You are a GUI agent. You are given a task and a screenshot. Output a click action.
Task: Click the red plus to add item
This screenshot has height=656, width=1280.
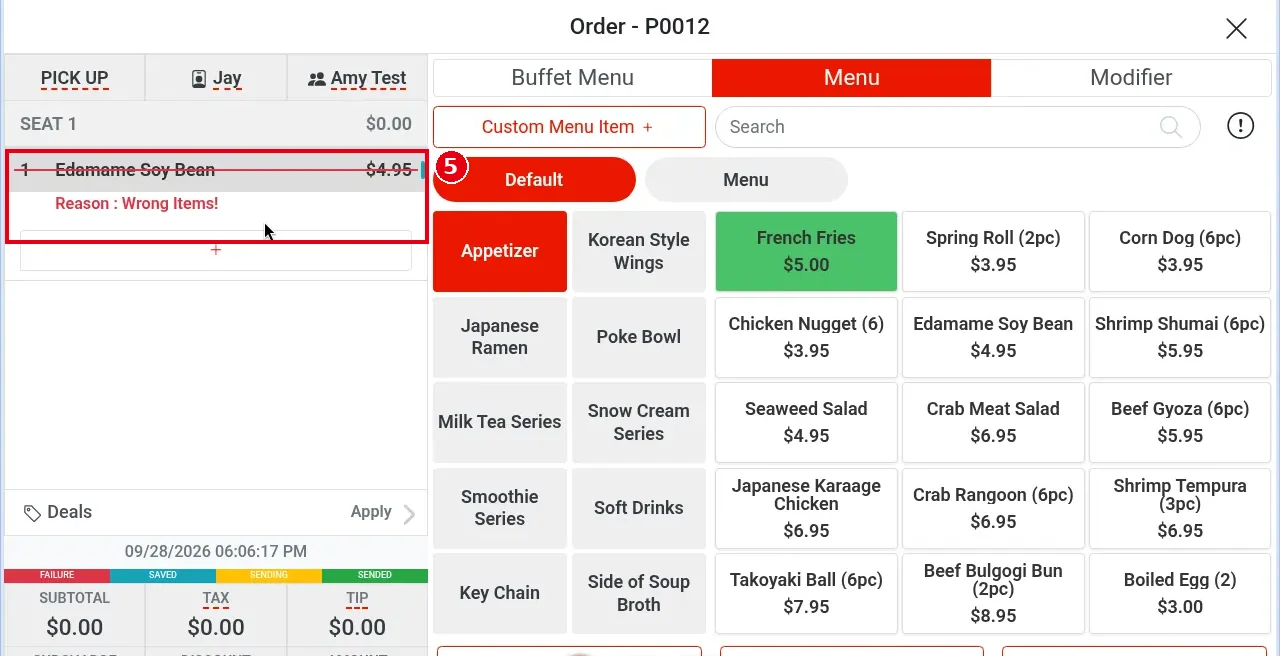(x=216, y=250)
